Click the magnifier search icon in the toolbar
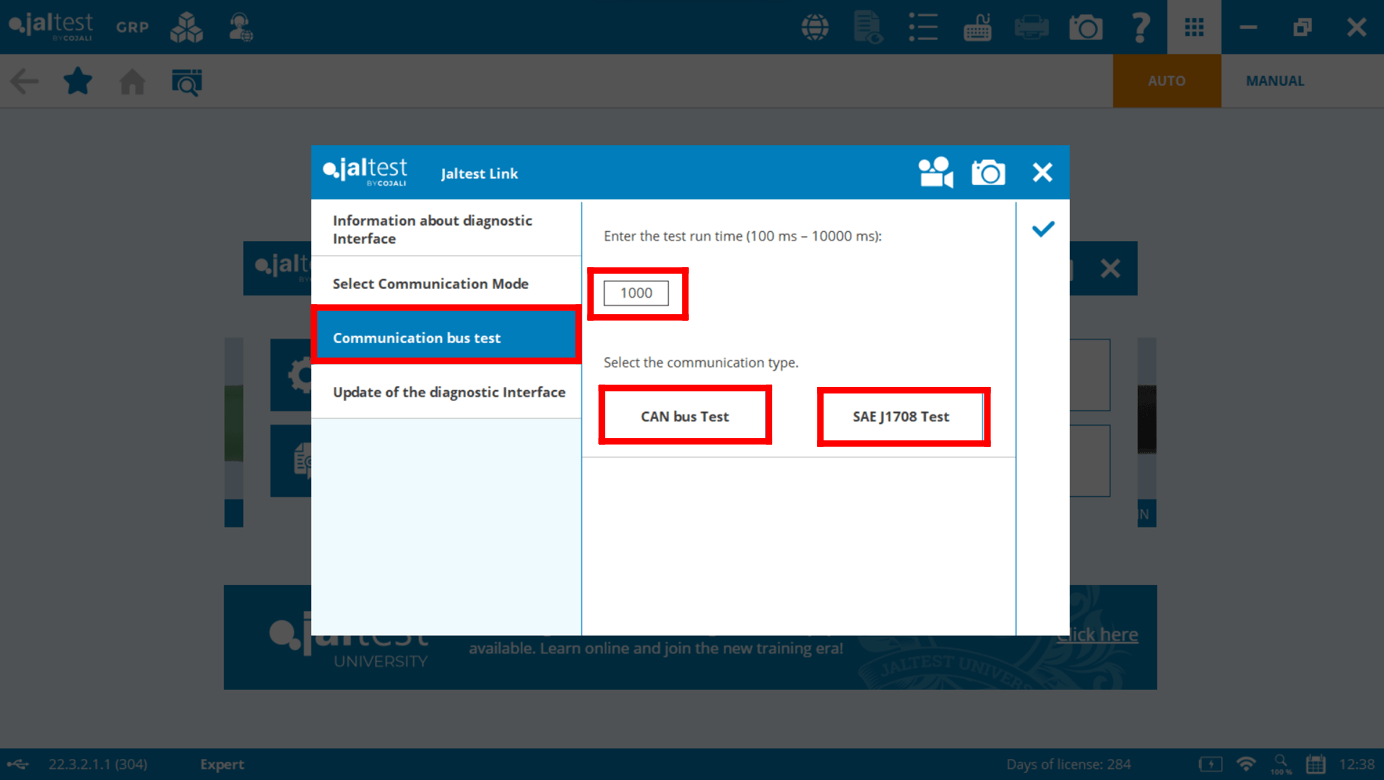Image resolution: width=1384 pixels, height=780 pixels. (x=187, y=81)
